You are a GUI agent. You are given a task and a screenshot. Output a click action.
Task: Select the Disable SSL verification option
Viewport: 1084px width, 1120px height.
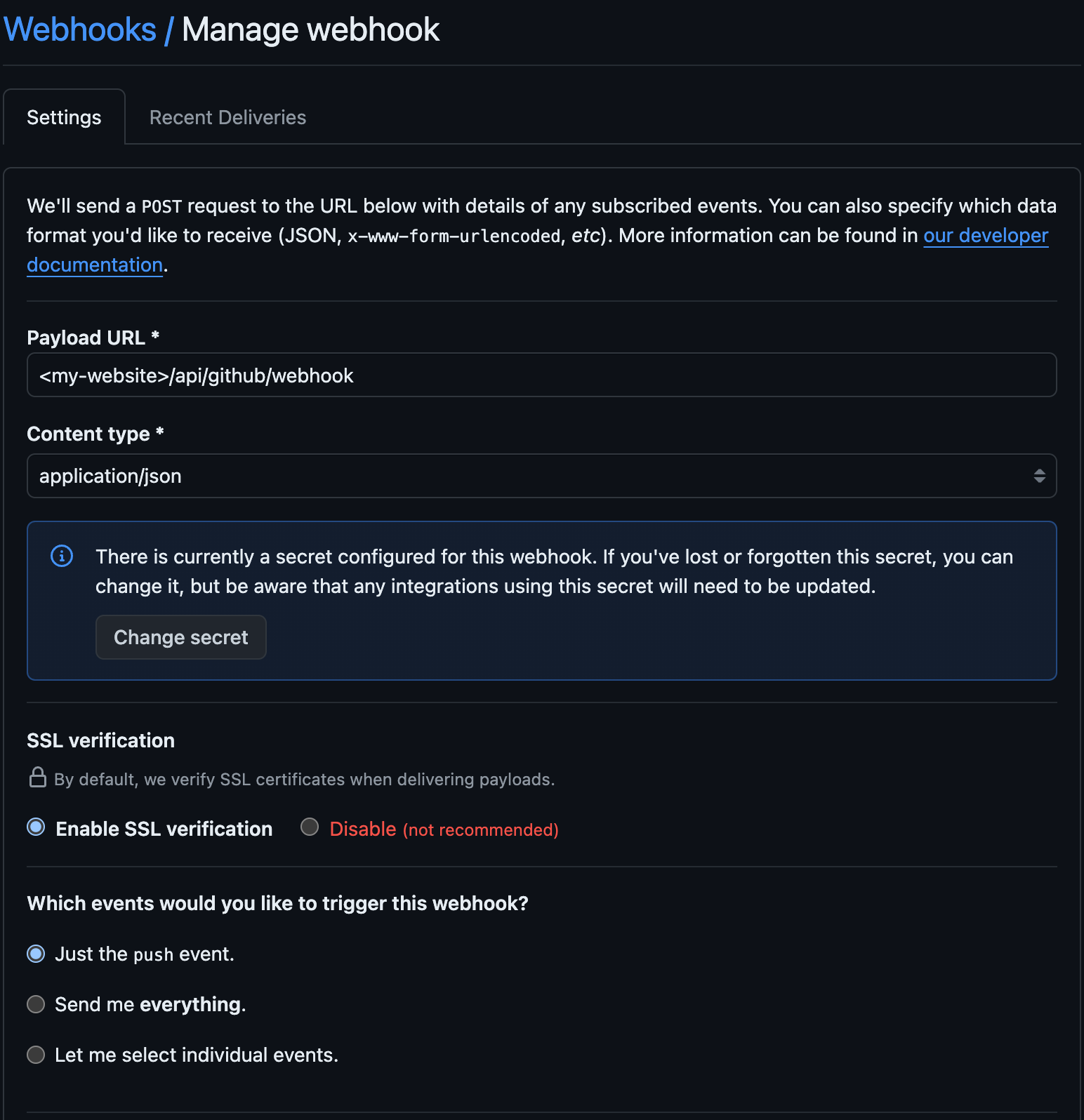(310, 827)
